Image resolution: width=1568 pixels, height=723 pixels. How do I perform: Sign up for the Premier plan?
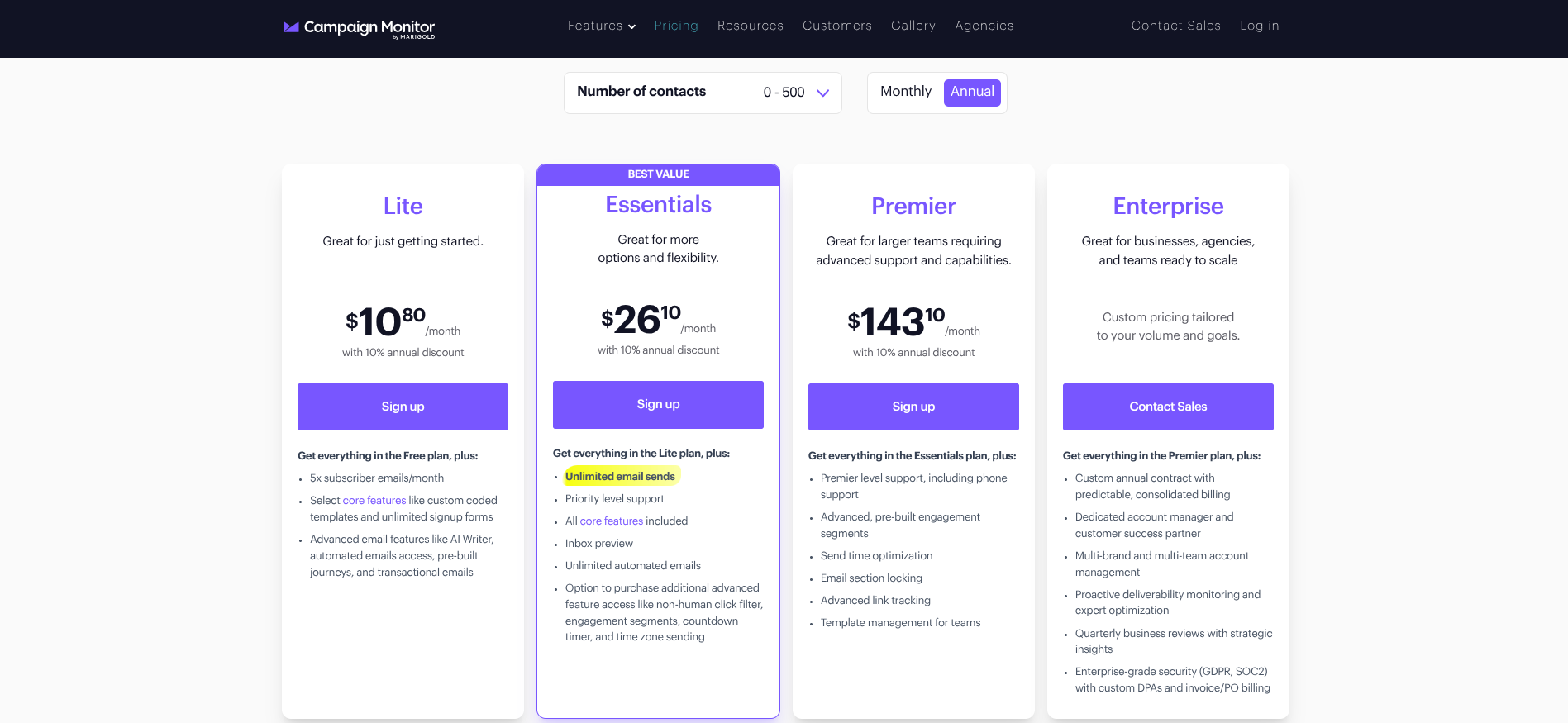(913, 407)
